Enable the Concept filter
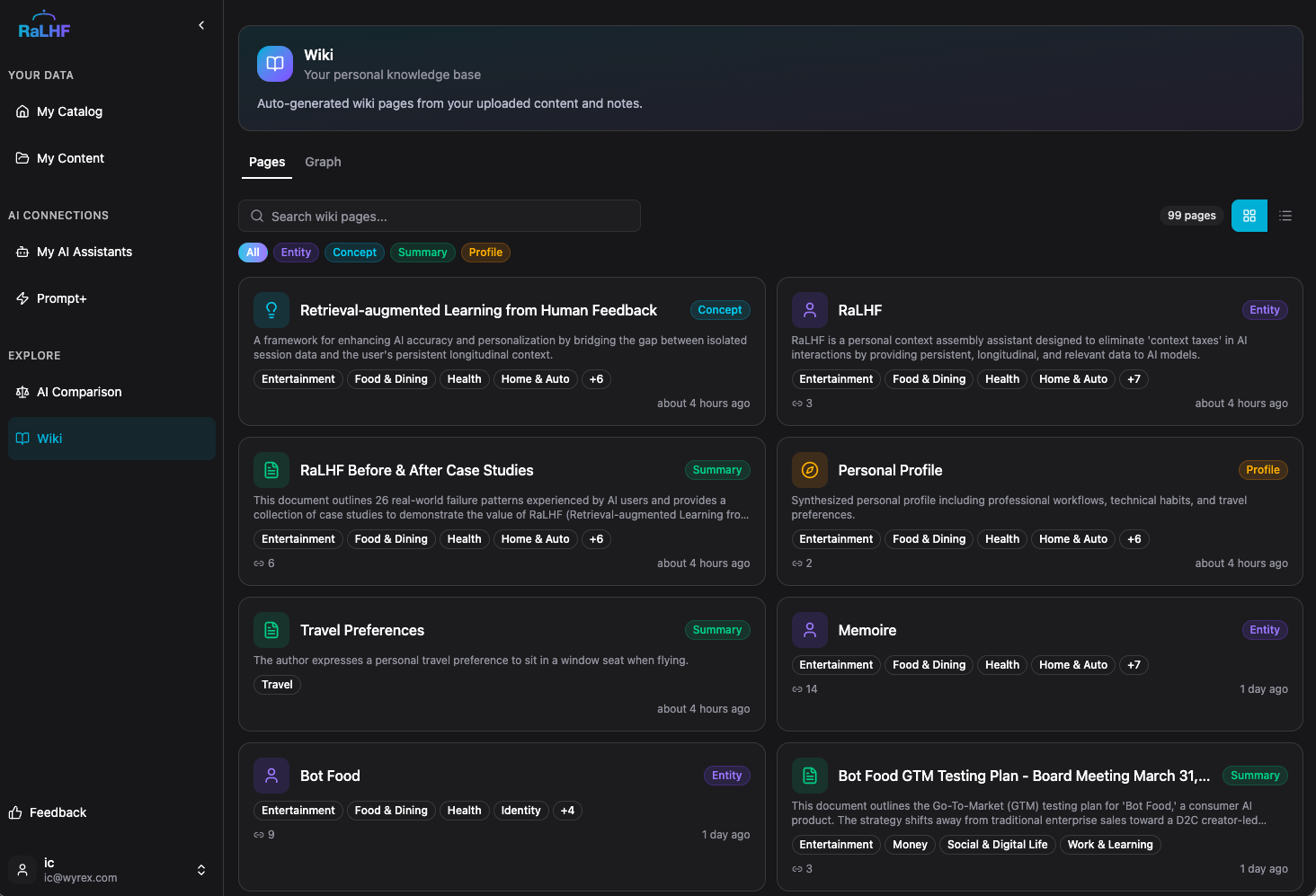The width and height of the screenshot is (1316, 896). pos(353,252)
